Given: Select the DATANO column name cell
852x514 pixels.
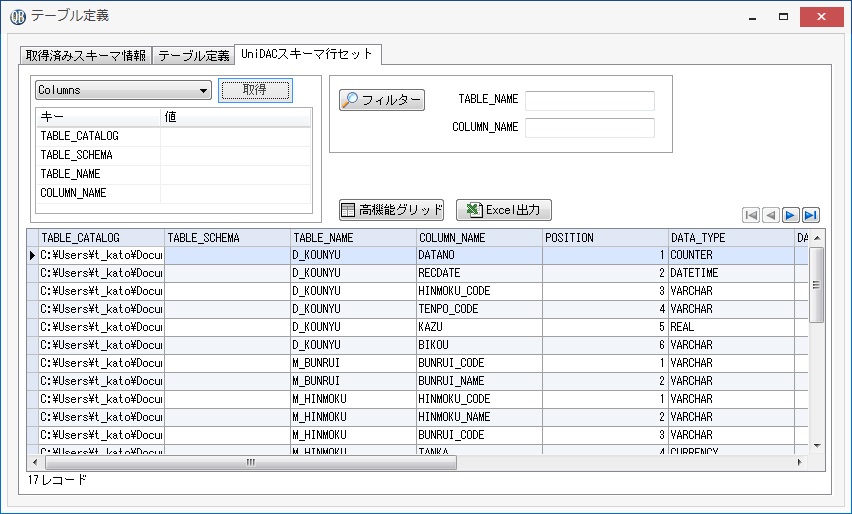Looking at the screenshot, I should pos(479,255).
